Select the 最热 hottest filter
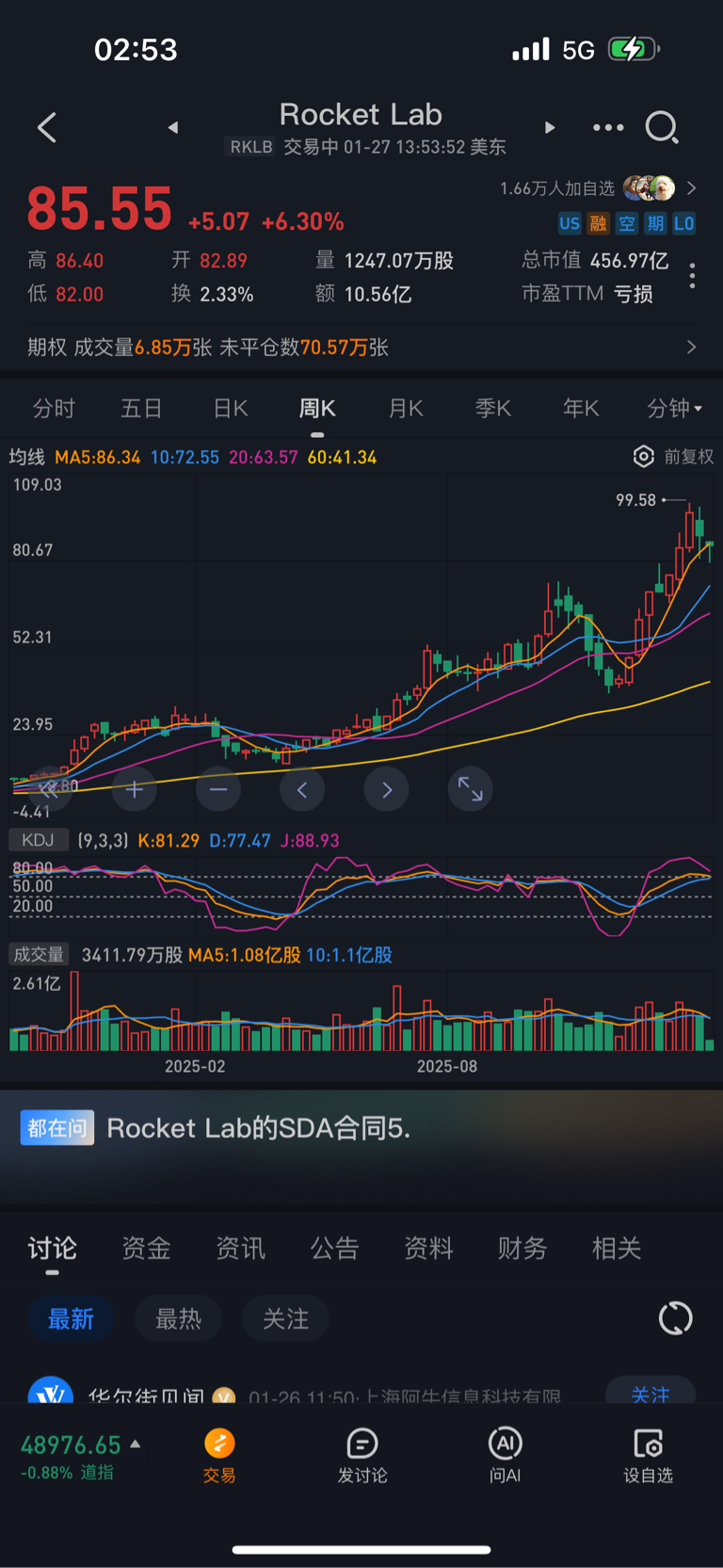The width and height of the screenshot is (723, 1568). click(178, 1318)
